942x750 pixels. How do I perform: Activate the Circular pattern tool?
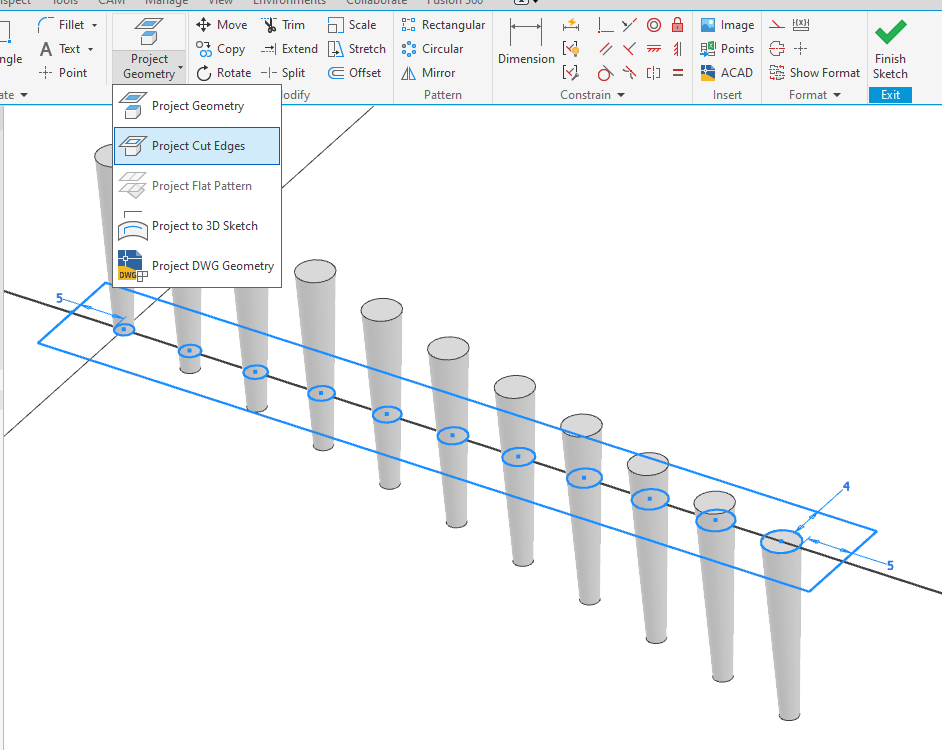(x=434, y=48)
